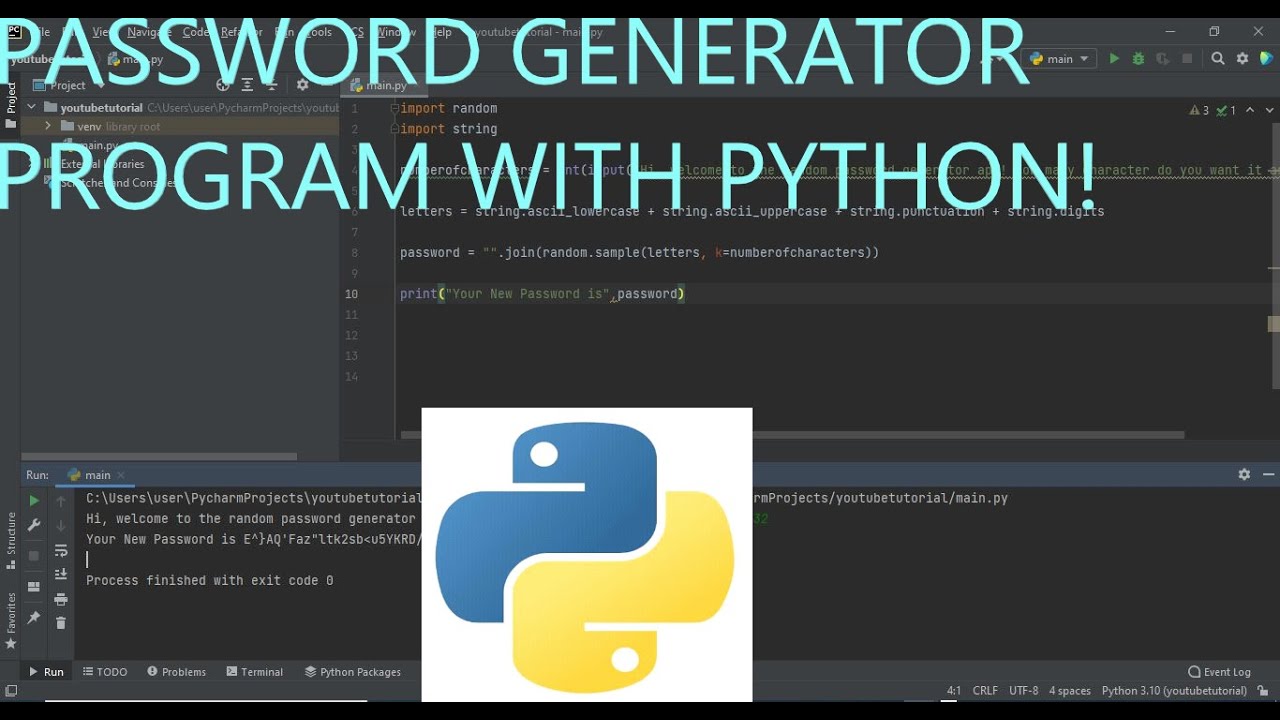The width and height of the screenshot is (1280, 720).
Task: Close the main tab in Run panel
Action: click(x=122, y=475)
